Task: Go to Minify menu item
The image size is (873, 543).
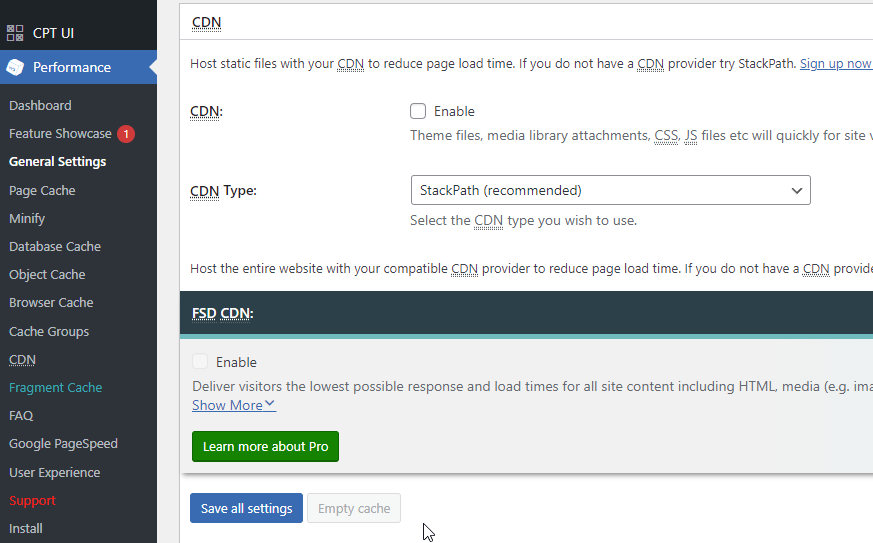Action: tap(27, 218)
